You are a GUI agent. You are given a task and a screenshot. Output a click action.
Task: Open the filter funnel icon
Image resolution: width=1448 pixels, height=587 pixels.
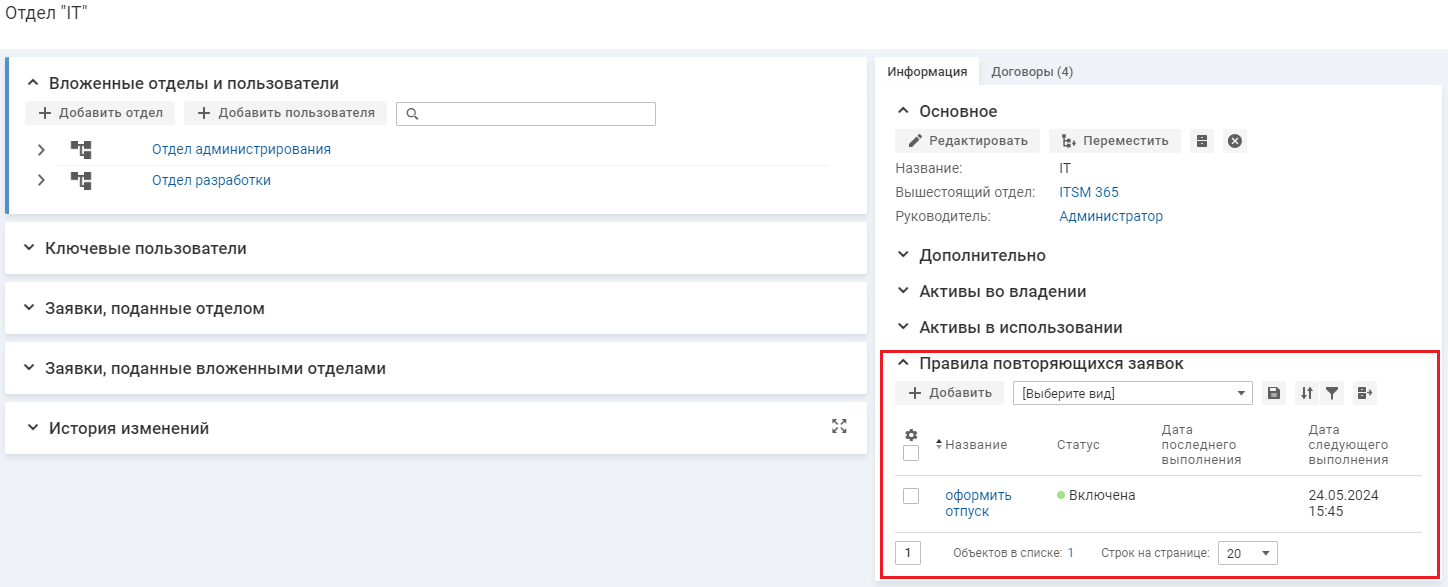coord(1332,394)
